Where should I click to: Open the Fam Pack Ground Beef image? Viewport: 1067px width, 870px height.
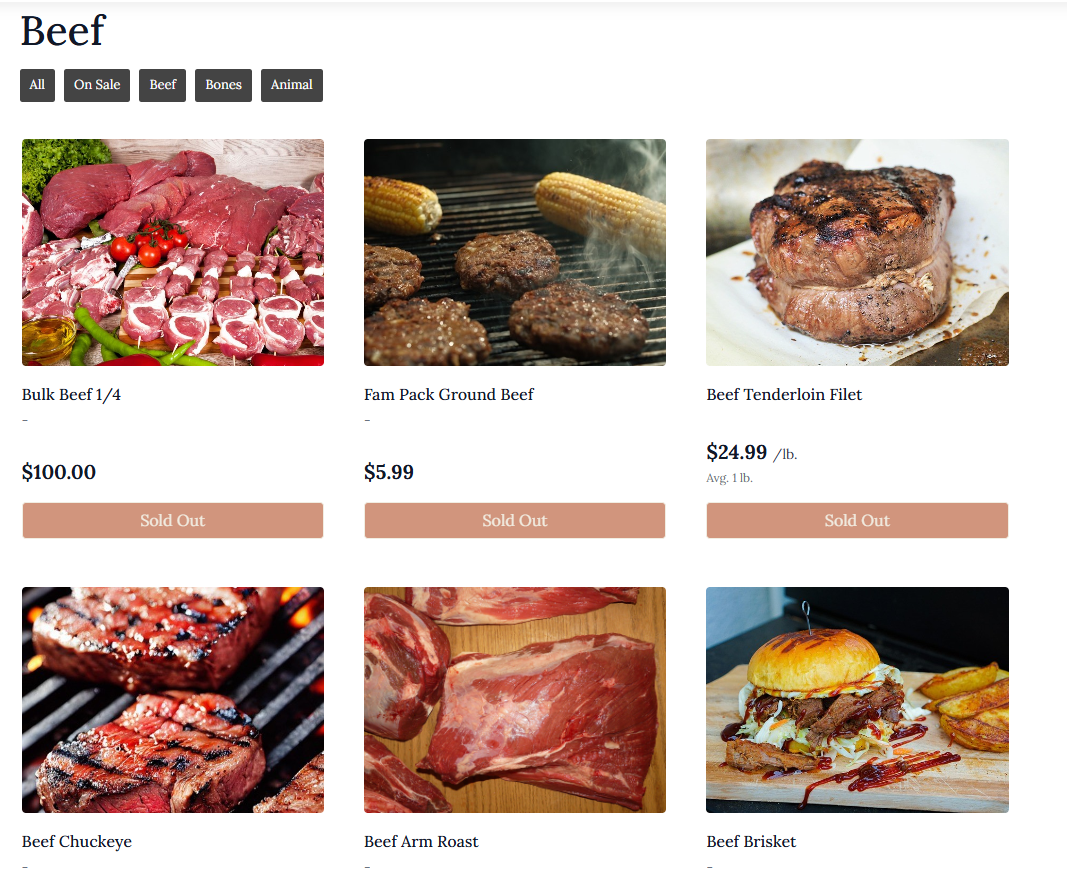click(515, 252)
